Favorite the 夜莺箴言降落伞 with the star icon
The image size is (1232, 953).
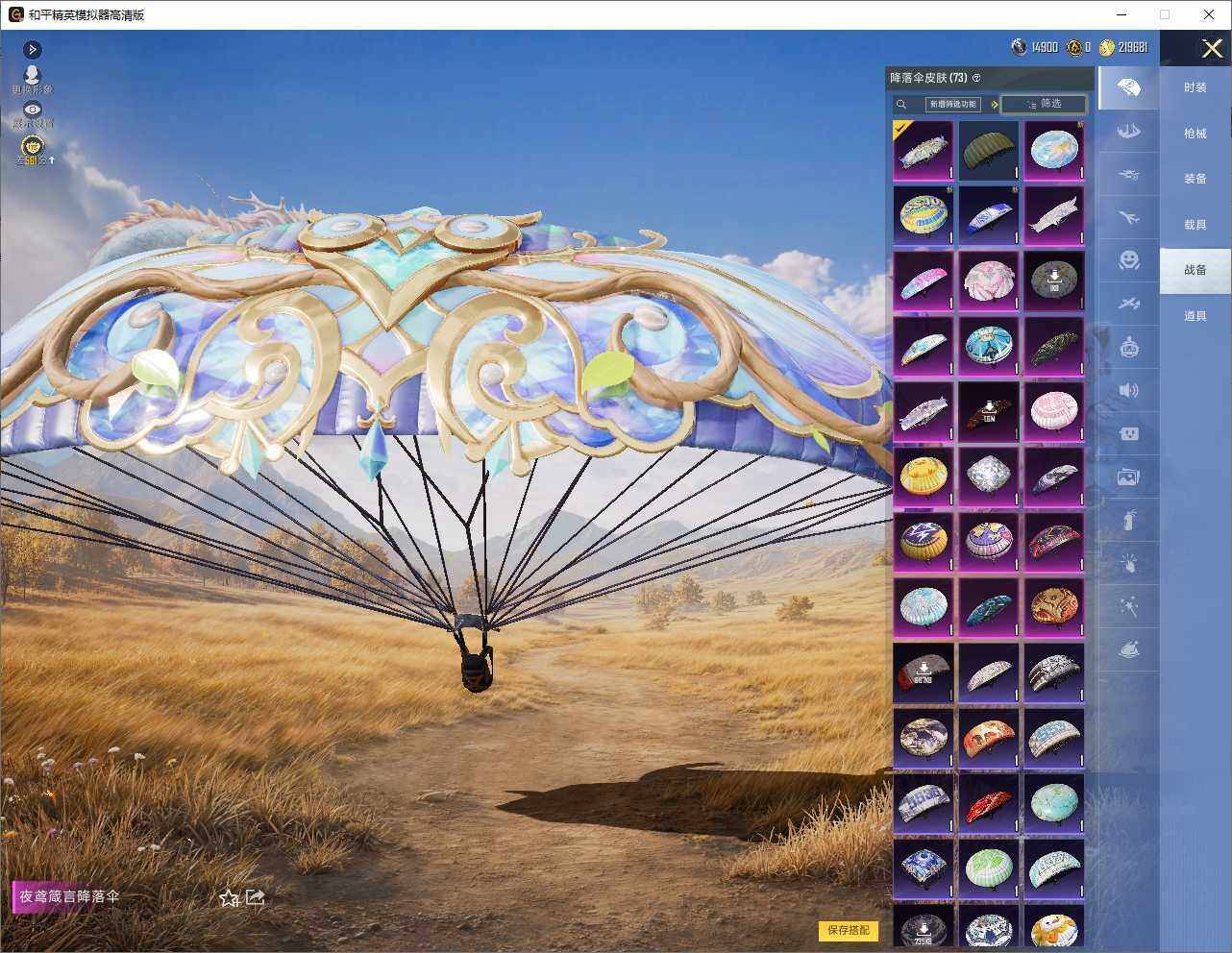229,897
